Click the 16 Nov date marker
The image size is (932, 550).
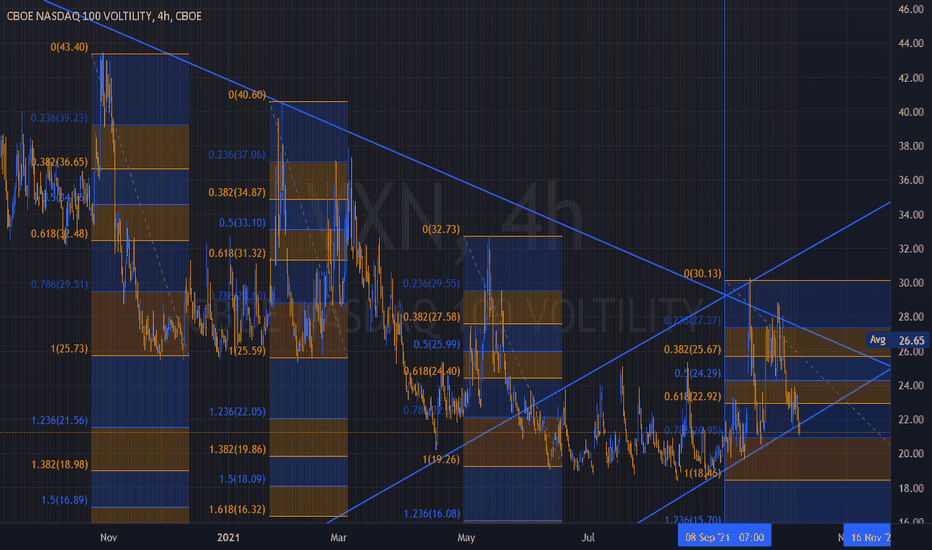[868, 537]
